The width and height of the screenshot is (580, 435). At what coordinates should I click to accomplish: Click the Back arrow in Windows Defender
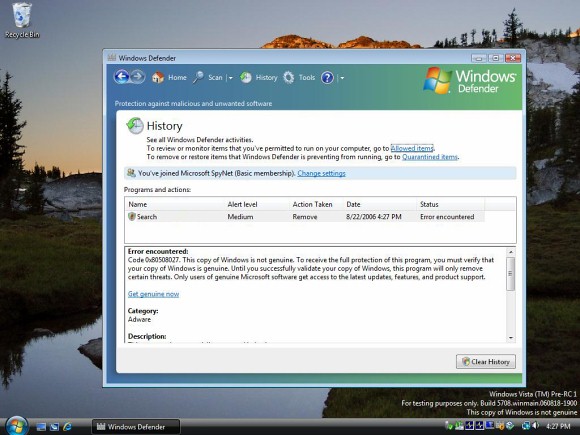(x=121, y=77)
